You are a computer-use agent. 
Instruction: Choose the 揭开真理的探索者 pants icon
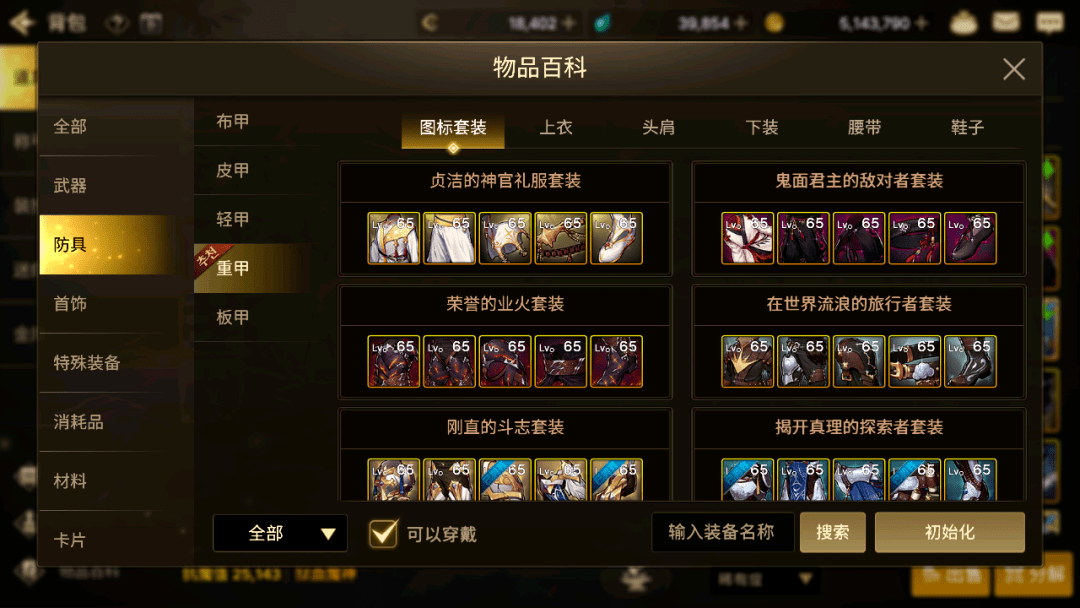pos(858,479)
